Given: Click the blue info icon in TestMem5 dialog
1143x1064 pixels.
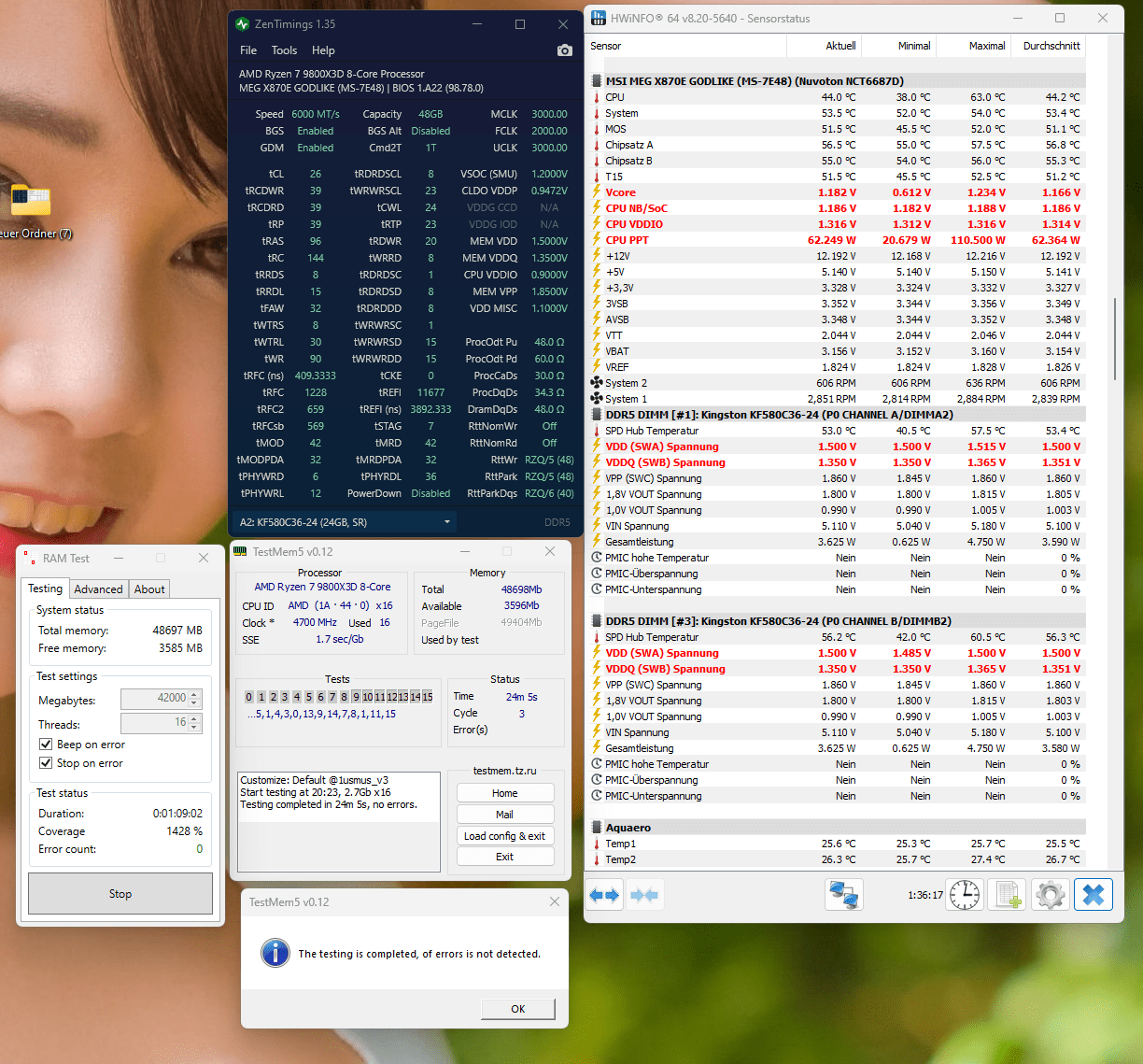Looking at the screenshot, I should [x=275, y=952].
